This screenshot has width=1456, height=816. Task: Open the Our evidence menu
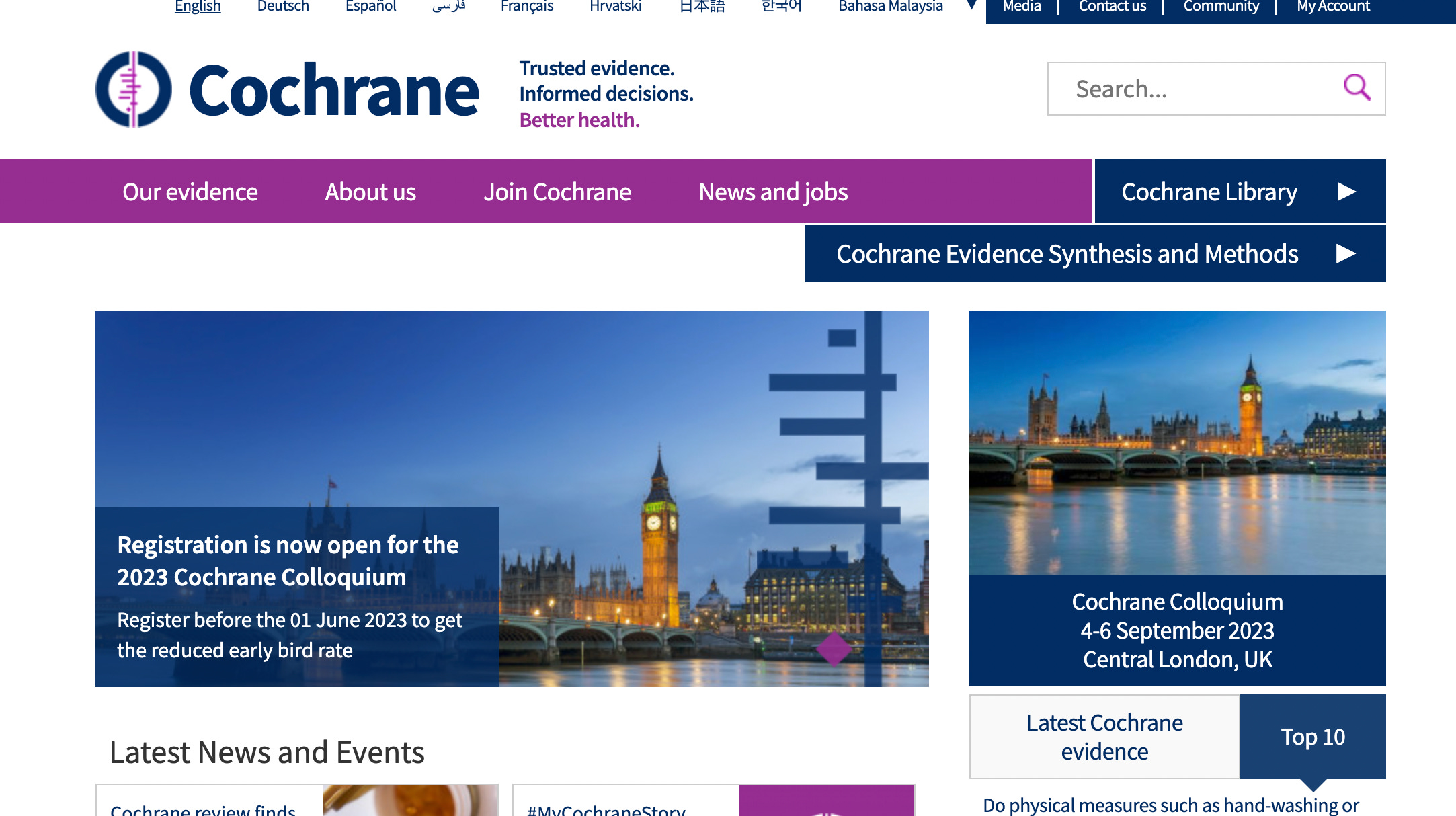tap(189, 191)
